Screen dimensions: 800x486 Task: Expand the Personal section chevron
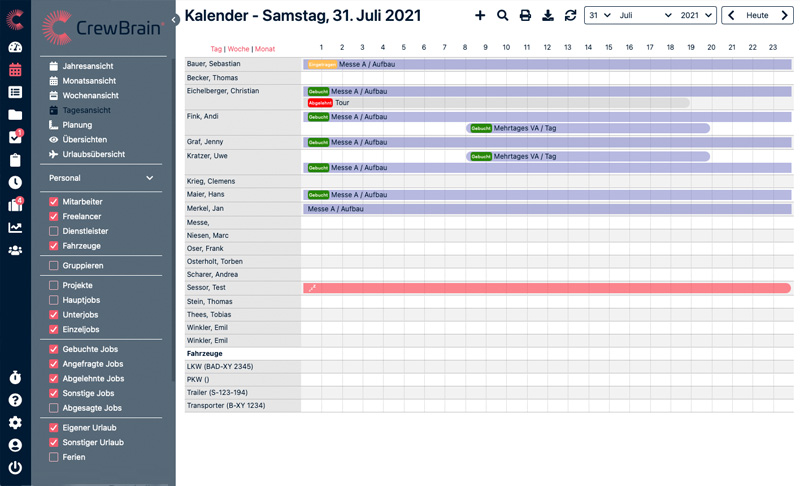(150, 178)
